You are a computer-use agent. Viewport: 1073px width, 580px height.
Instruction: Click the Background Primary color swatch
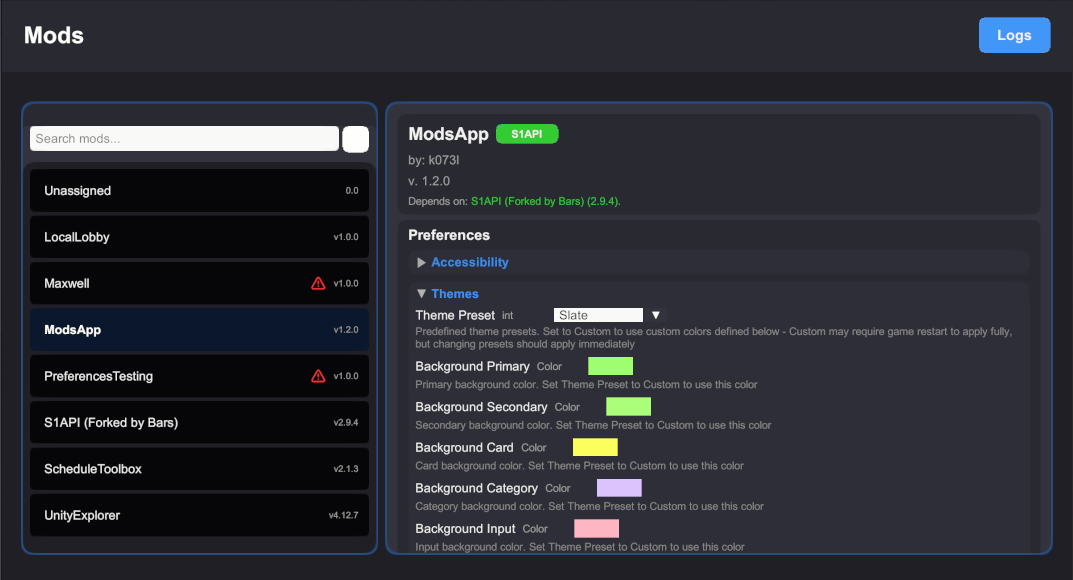(x=610, y=366)
